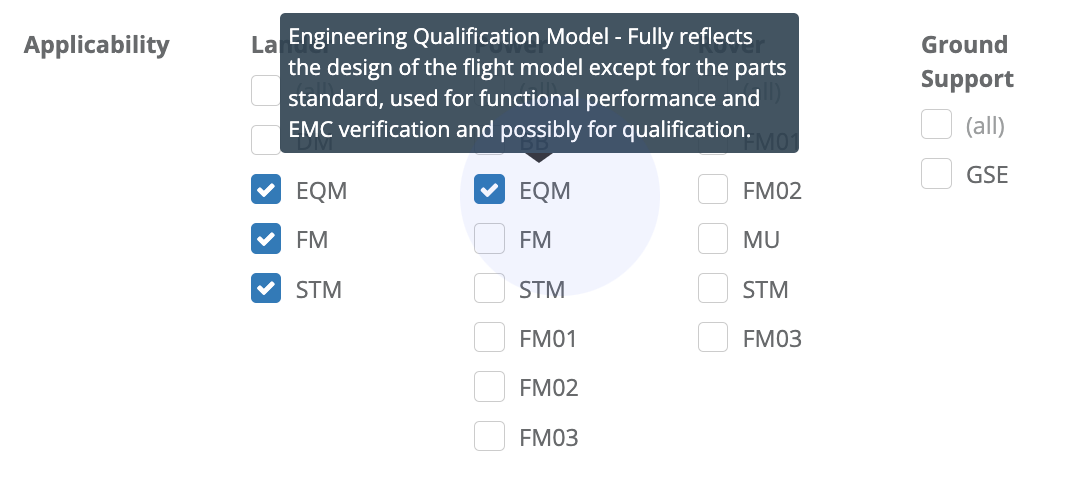Click the Applicability field label
The image size is (1068, 484).
(97, 45)
